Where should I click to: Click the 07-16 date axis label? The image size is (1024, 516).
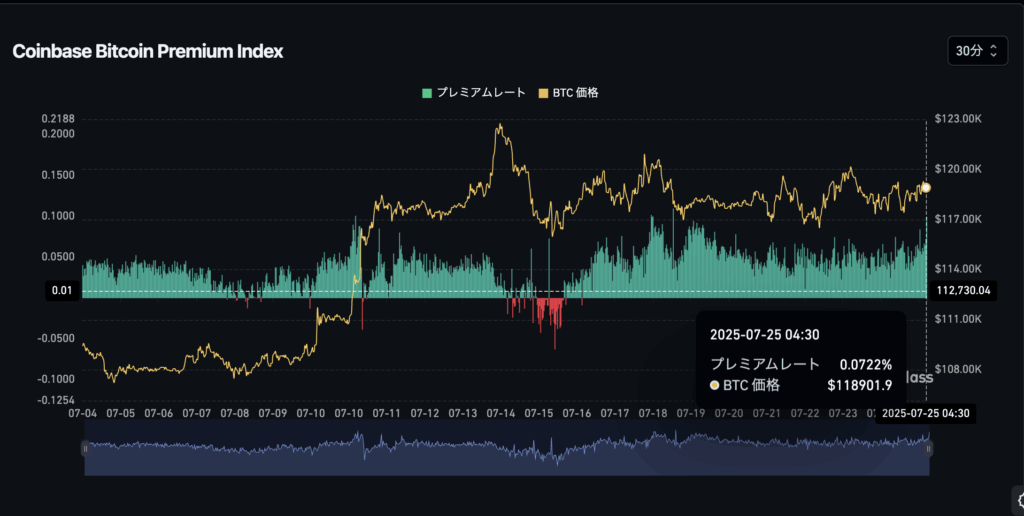[x=577, y=413]
